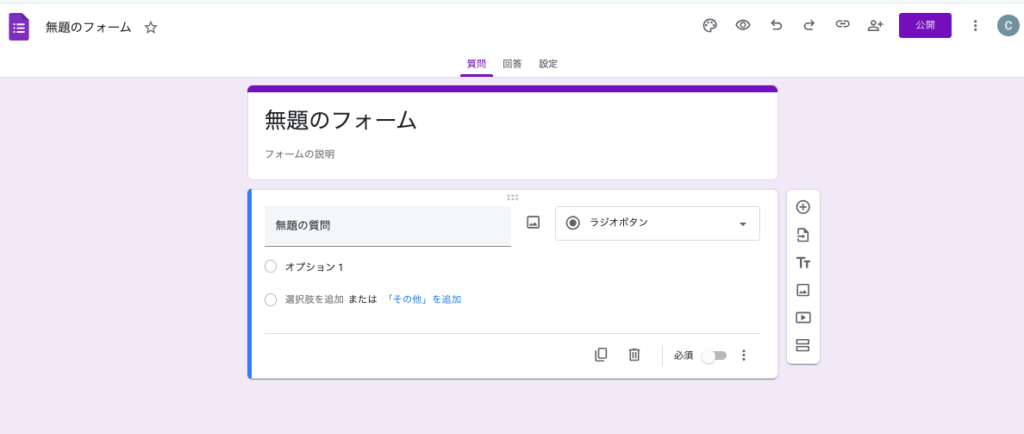Select the オプション 1 radio button
The image size is (1024, 434).
point(271,267)
